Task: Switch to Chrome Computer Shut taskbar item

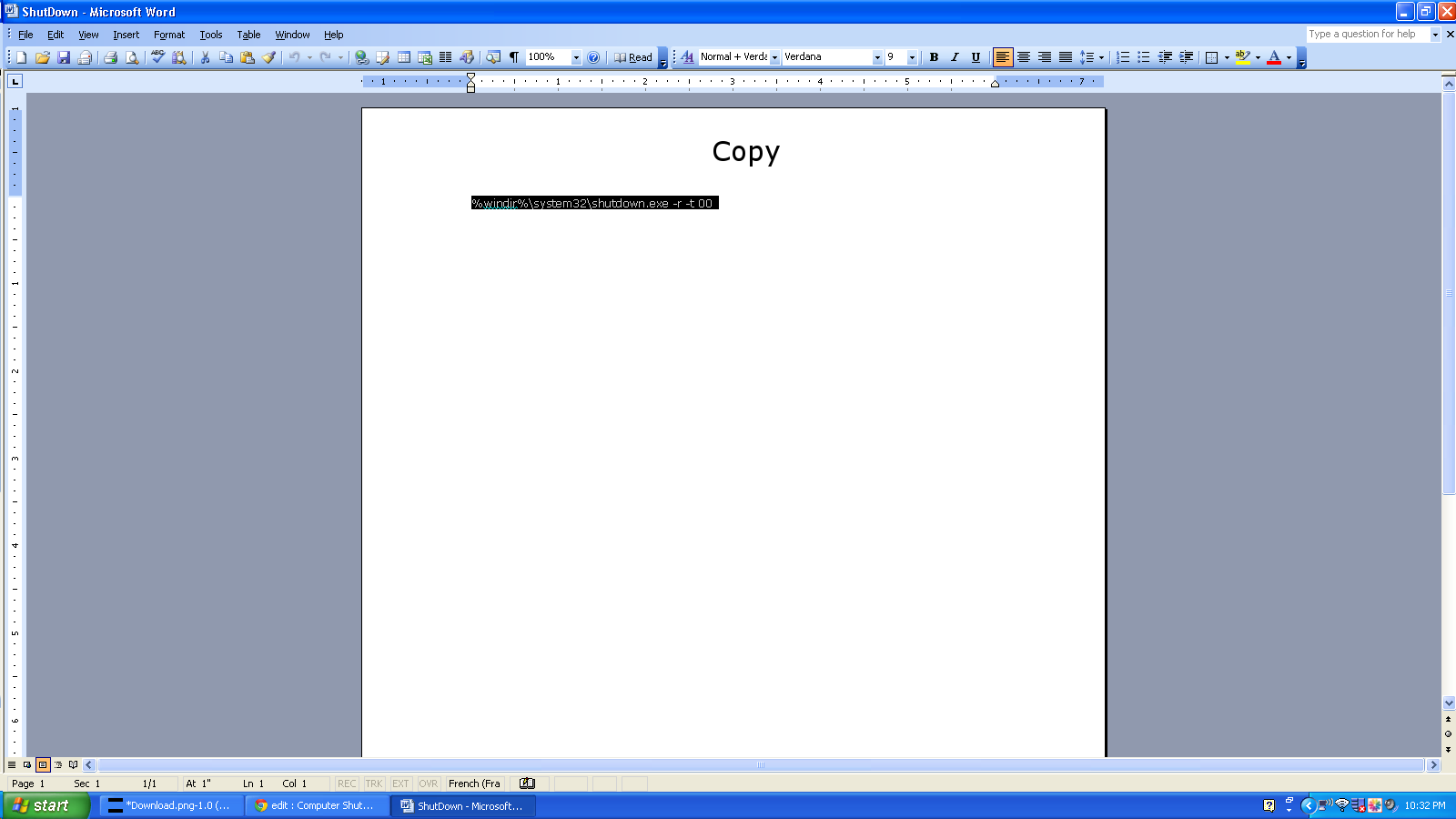Action: click(x=318, y=805)
